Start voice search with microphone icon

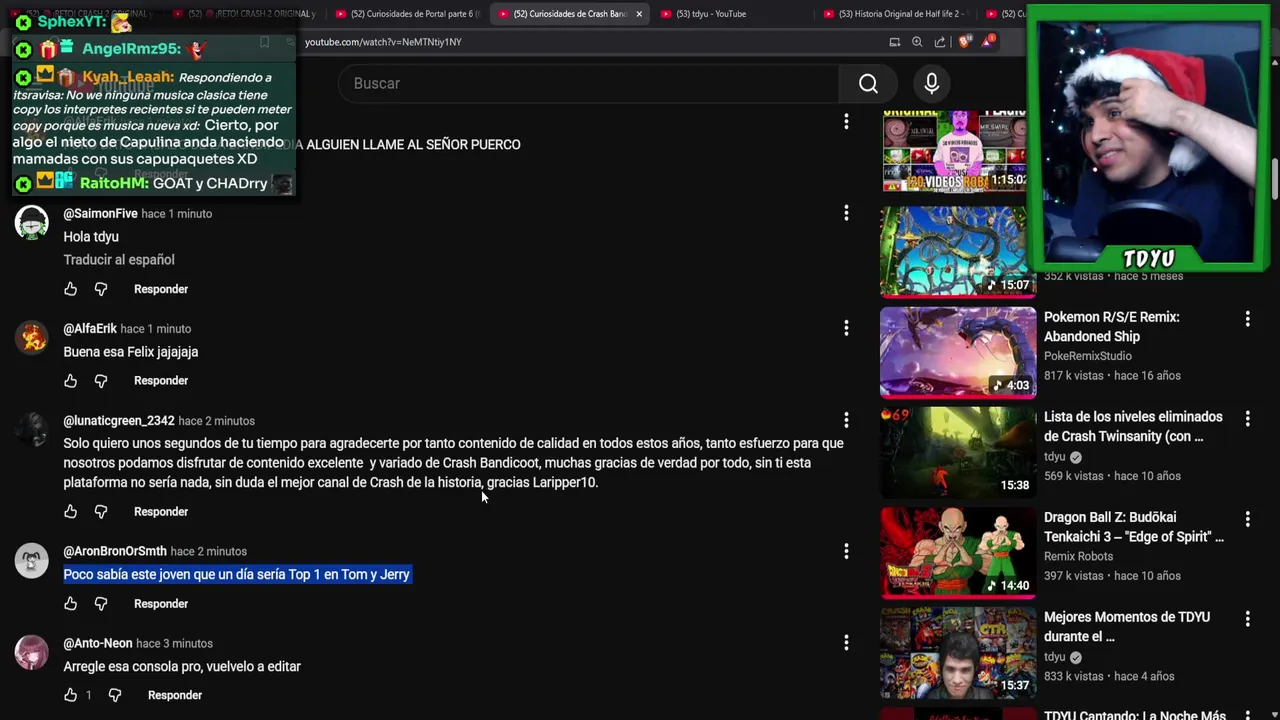pyautogui.click(x=931, y=83)
